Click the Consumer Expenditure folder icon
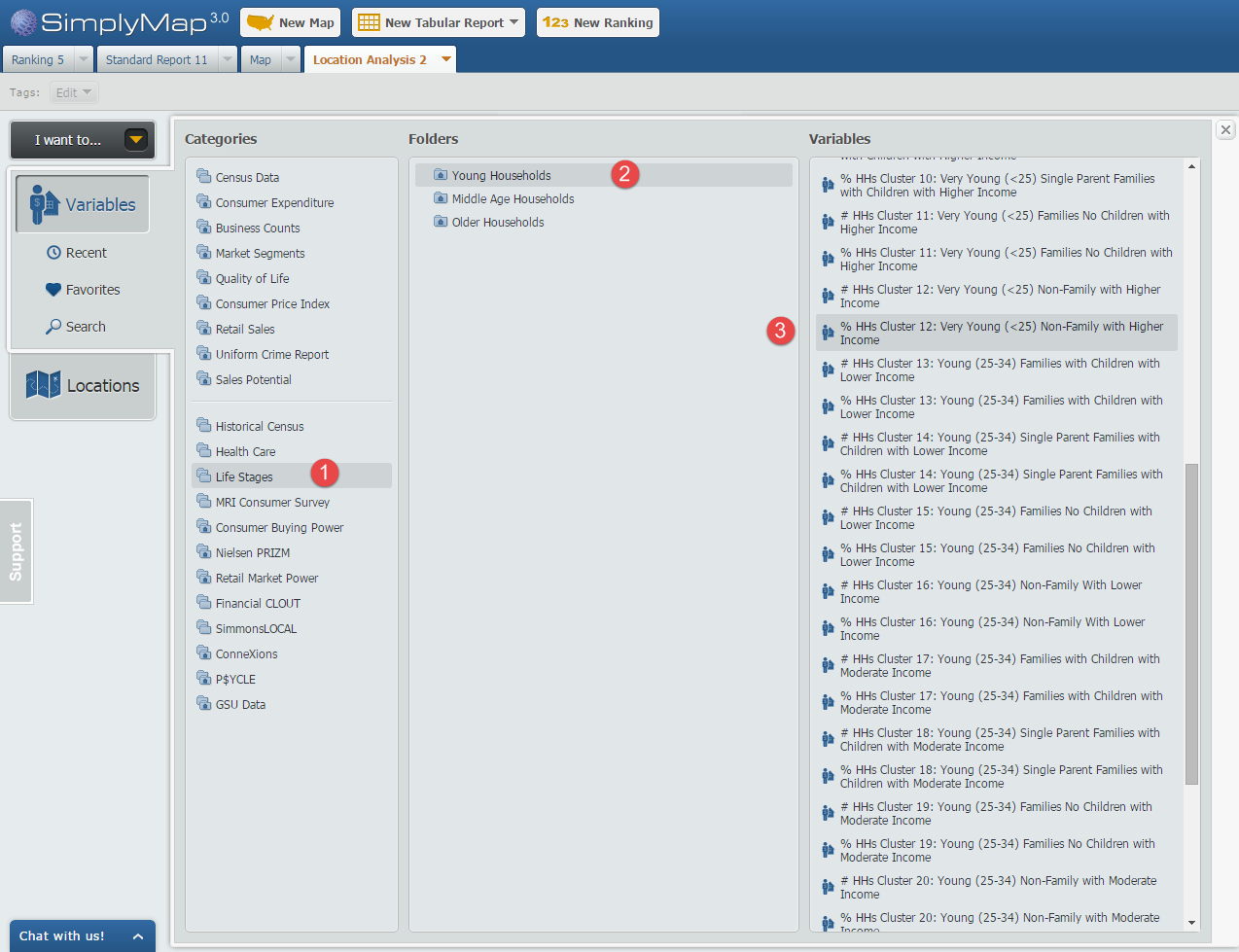Screen dimensions: 1239x952 203,201
